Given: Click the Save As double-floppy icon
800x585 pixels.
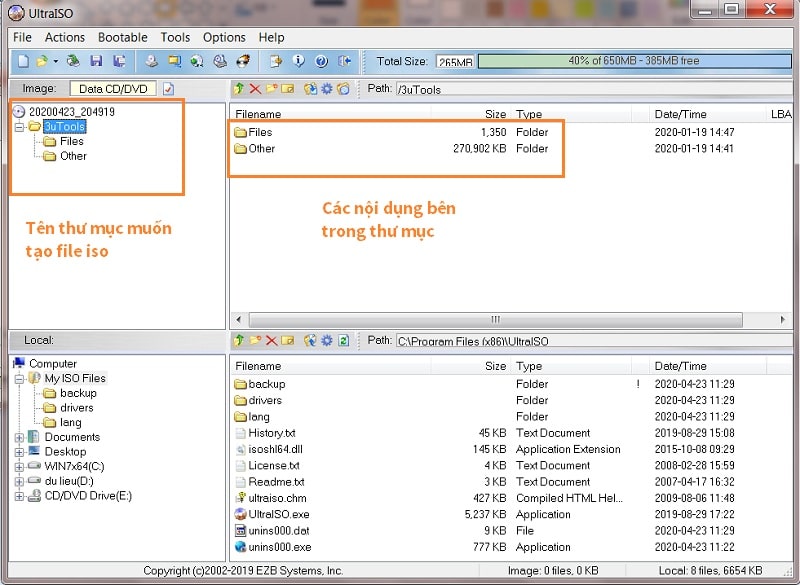Looking at the screenshot, I should click(119, 61).
